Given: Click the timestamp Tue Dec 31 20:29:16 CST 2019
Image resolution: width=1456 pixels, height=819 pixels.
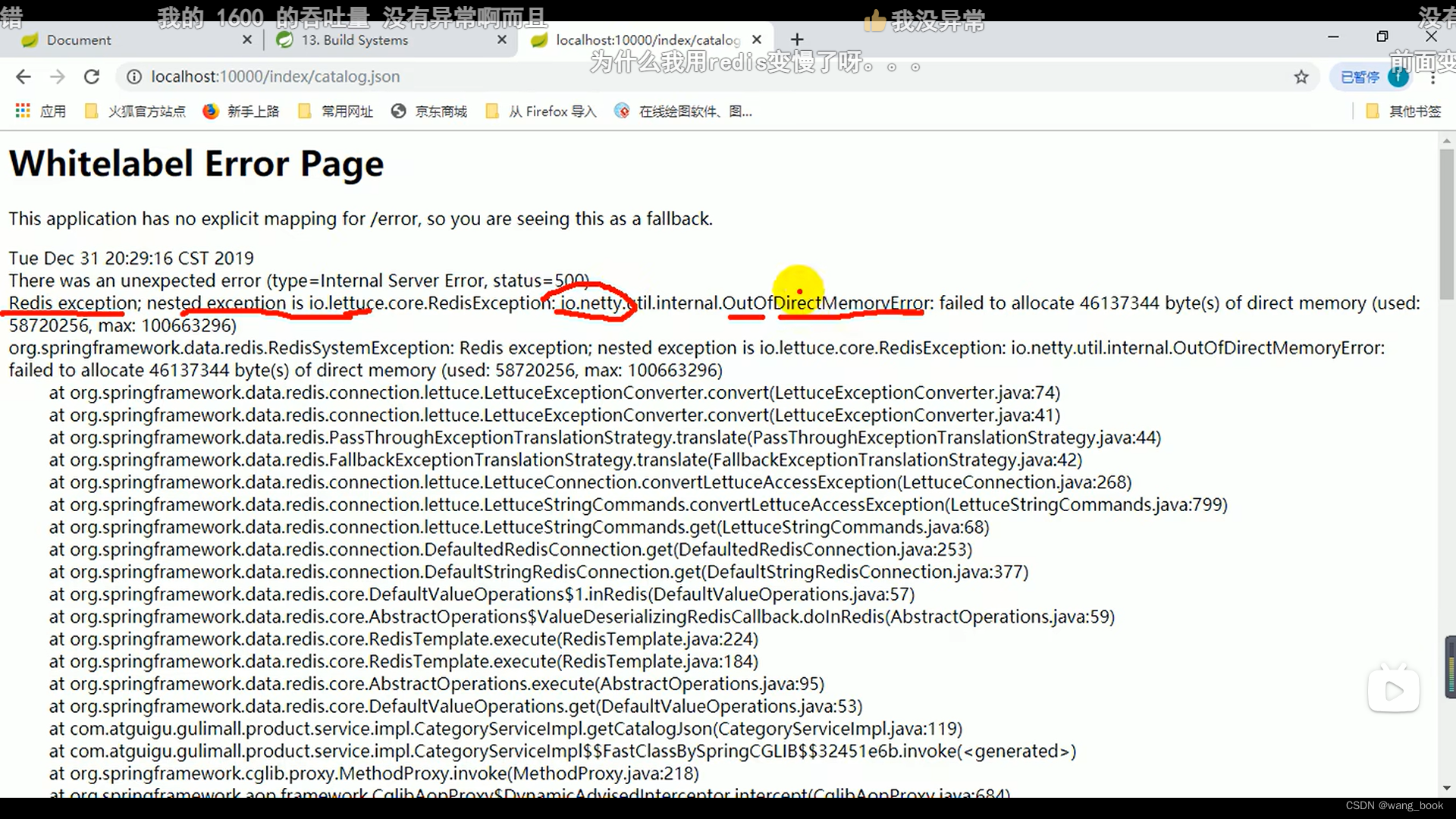Looking at the screenshot, I should pos(131,258).
